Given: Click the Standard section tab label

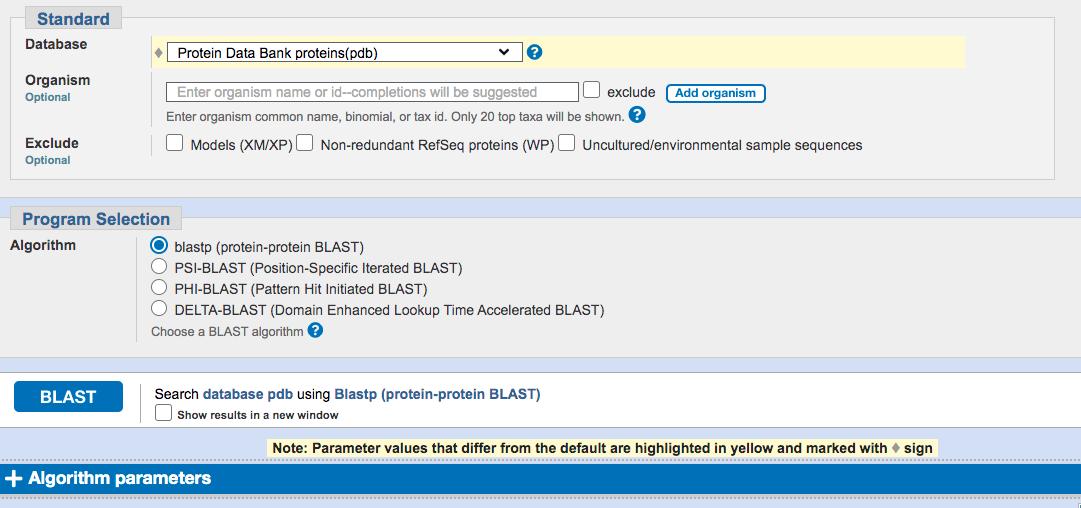Looking at the screenshot, I should point(73,19).
